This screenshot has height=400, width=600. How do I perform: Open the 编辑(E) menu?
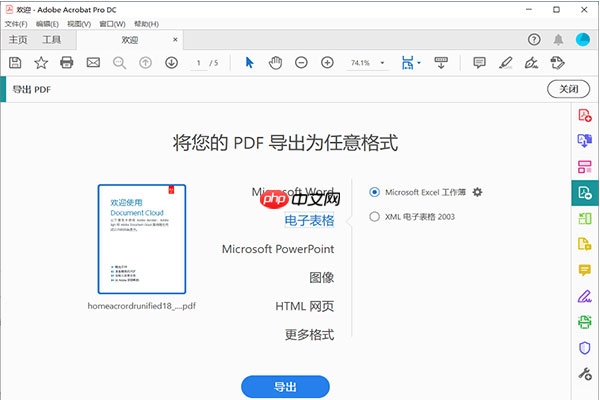click(x=47, y=24)
